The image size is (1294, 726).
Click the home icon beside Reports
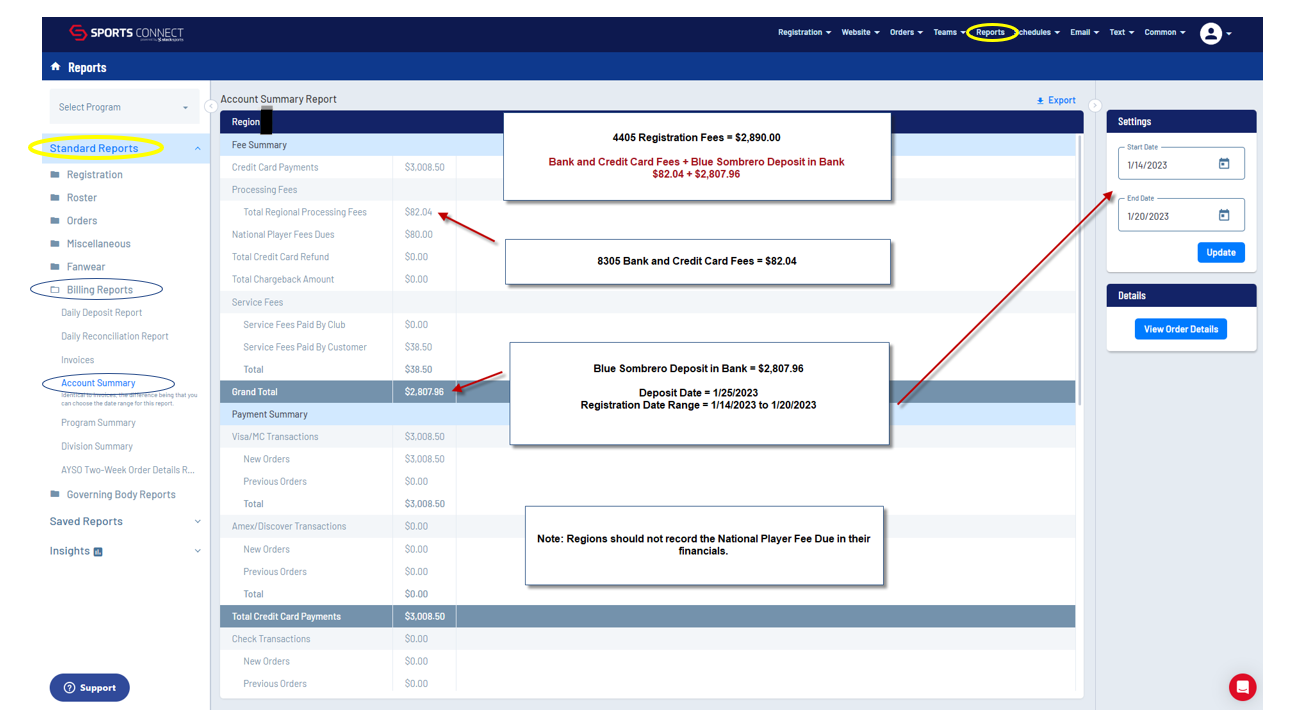55,67
